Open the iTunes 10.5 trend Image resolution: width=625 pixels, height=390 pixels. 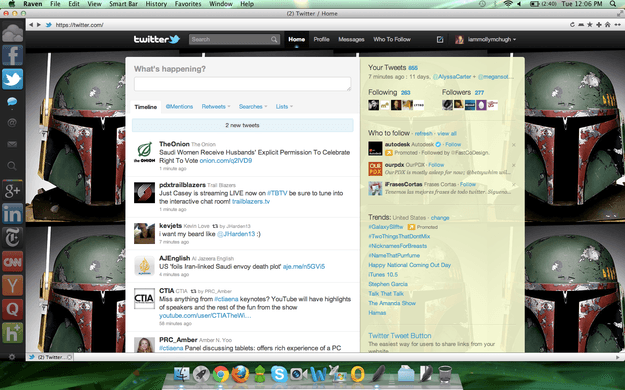click(x=383, y=275)
